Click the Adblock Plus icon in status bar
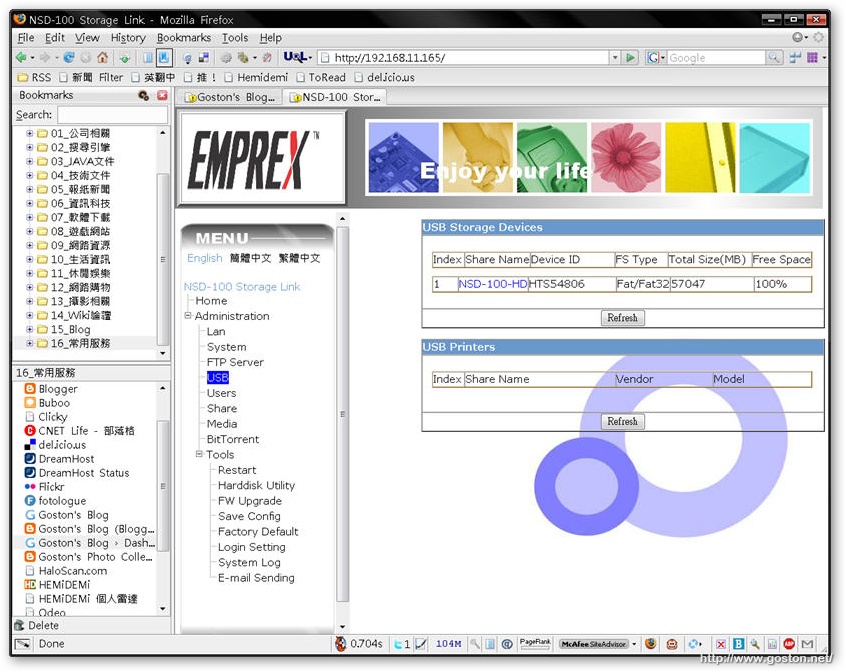 789,644
